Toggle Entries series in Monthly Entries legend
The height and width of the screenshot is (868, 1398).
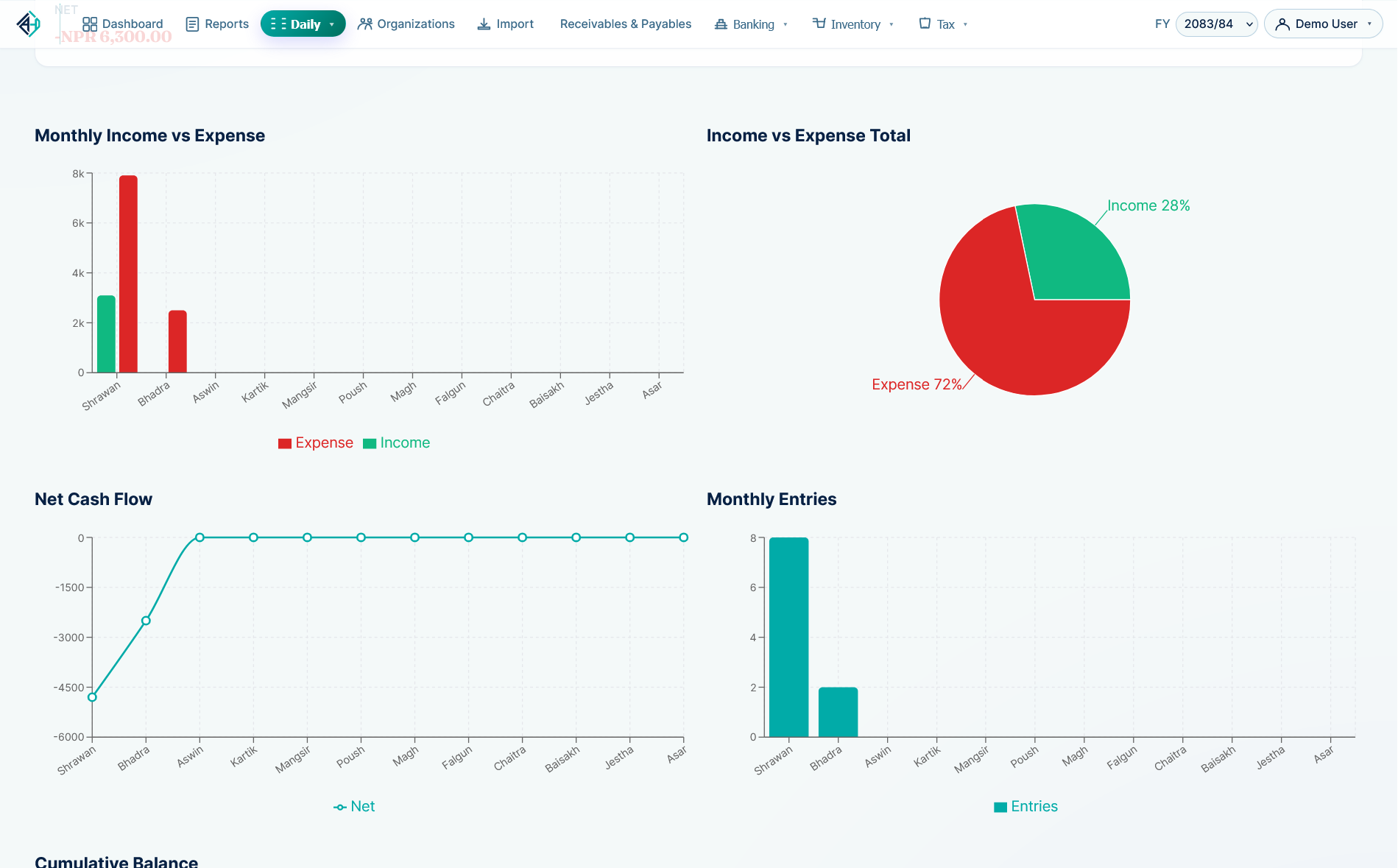[1025, 807]
